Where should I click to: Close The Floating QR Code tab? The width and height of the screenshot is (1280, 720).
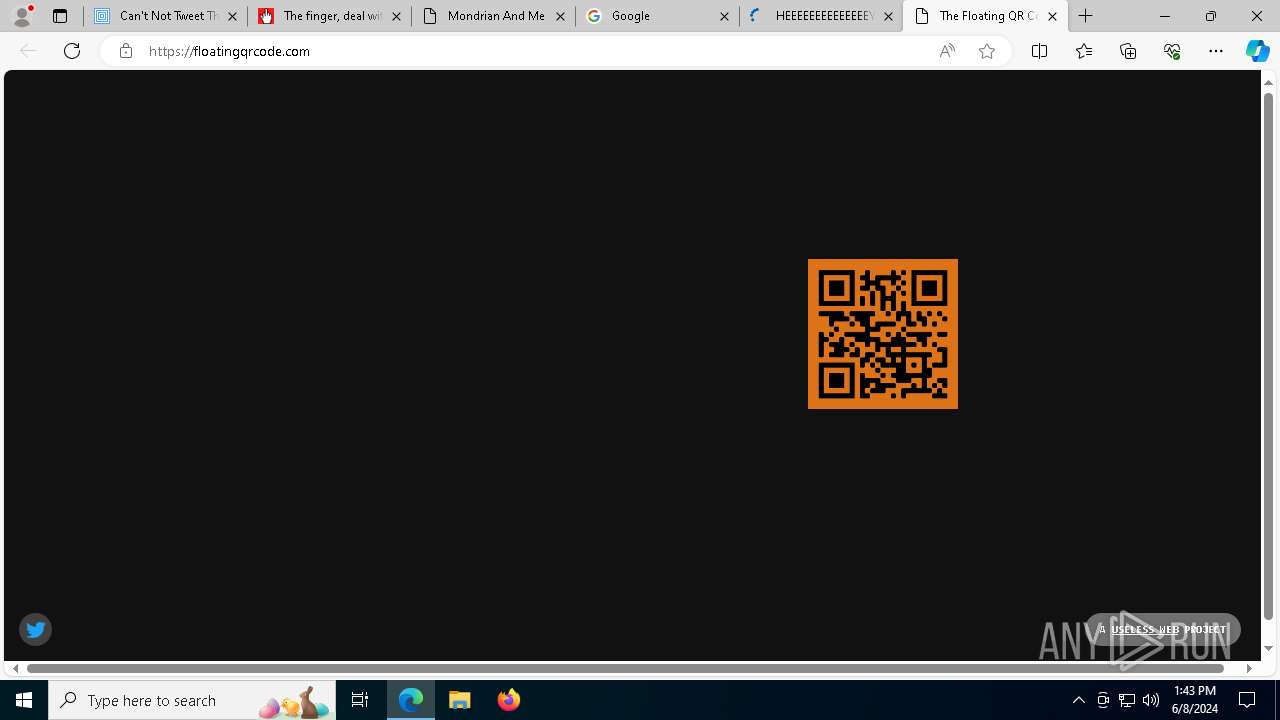[x=1052, y=16]
